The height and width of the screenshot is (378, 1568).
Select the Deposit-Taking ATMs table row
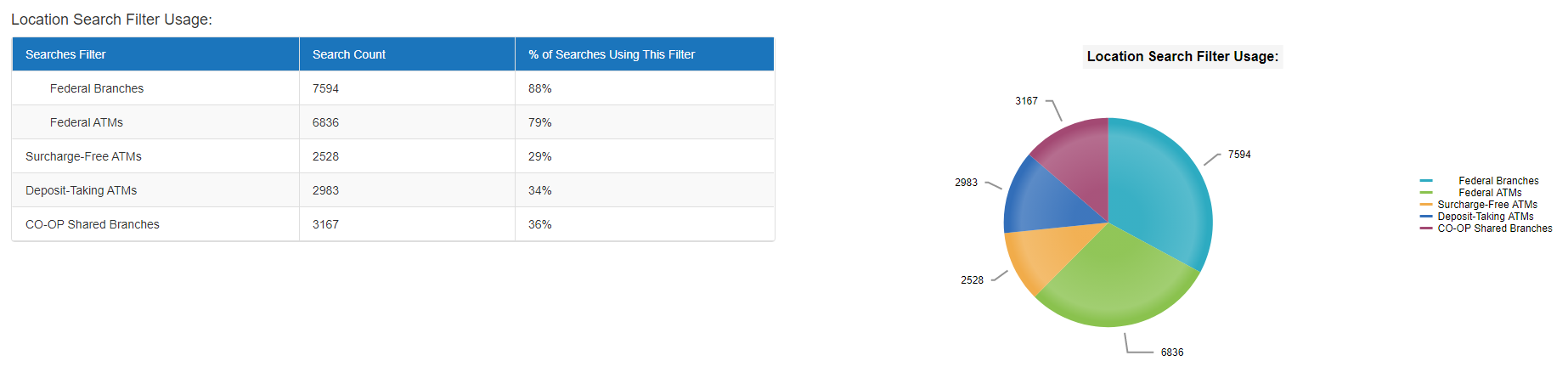click(393, 190)
